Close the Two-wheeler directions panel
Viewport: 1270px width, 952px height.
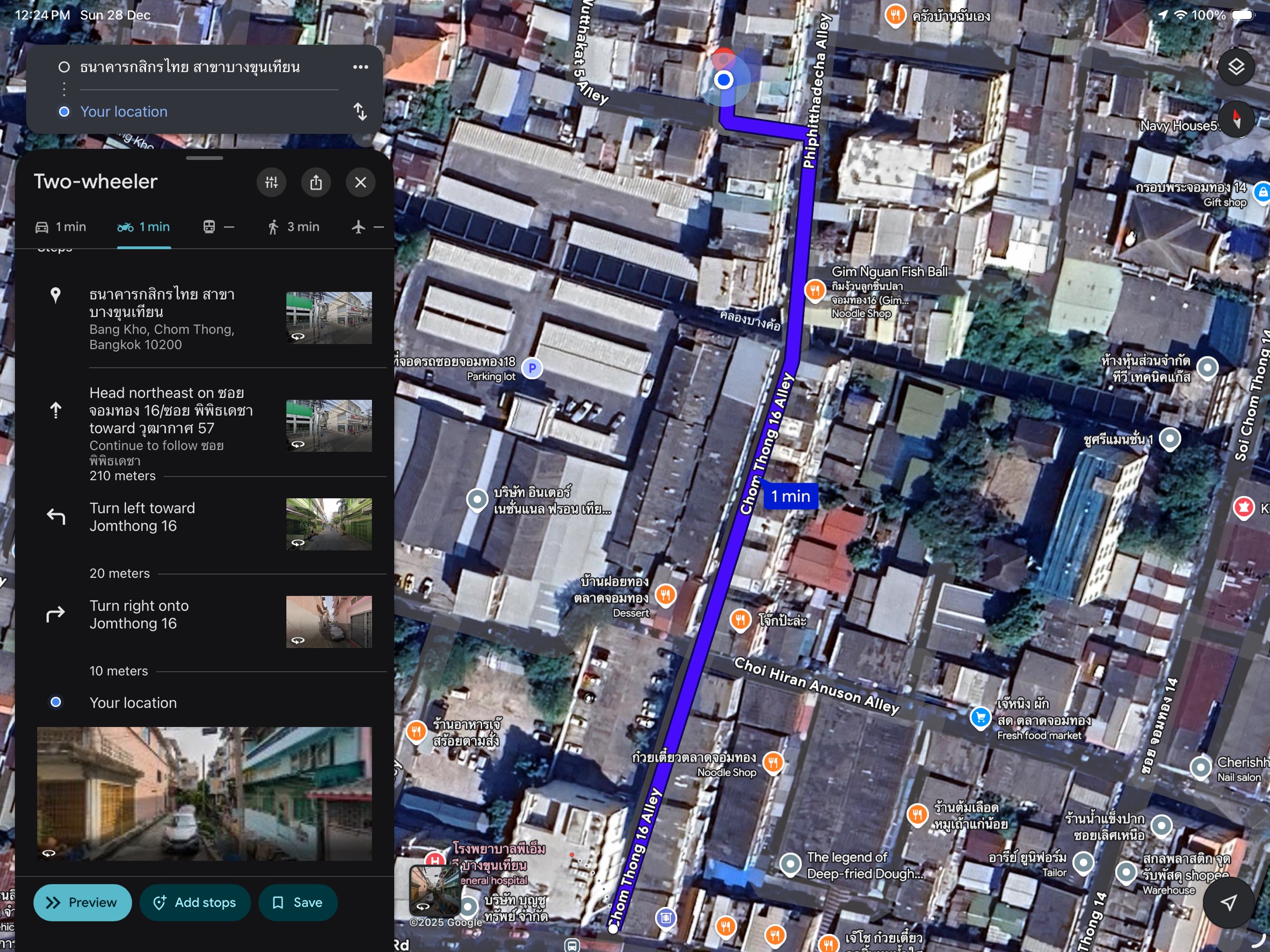click(x=360, y=183)
